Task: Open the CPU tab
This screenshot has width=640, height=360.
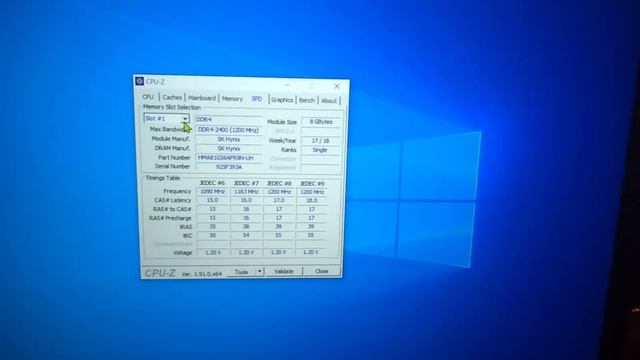Action: [148, 97]
